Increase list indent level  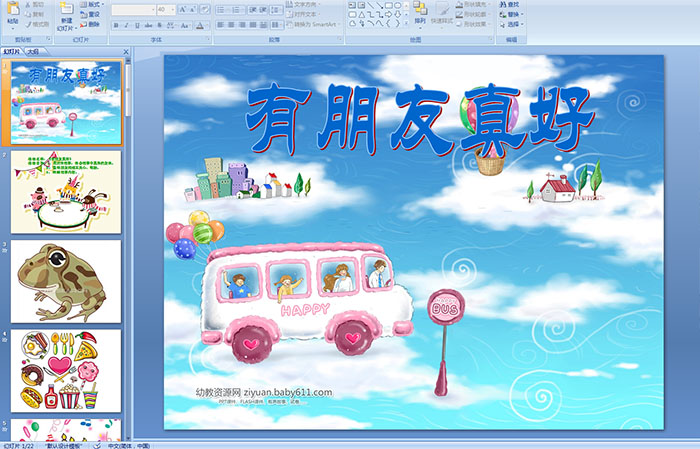(263, 9)
